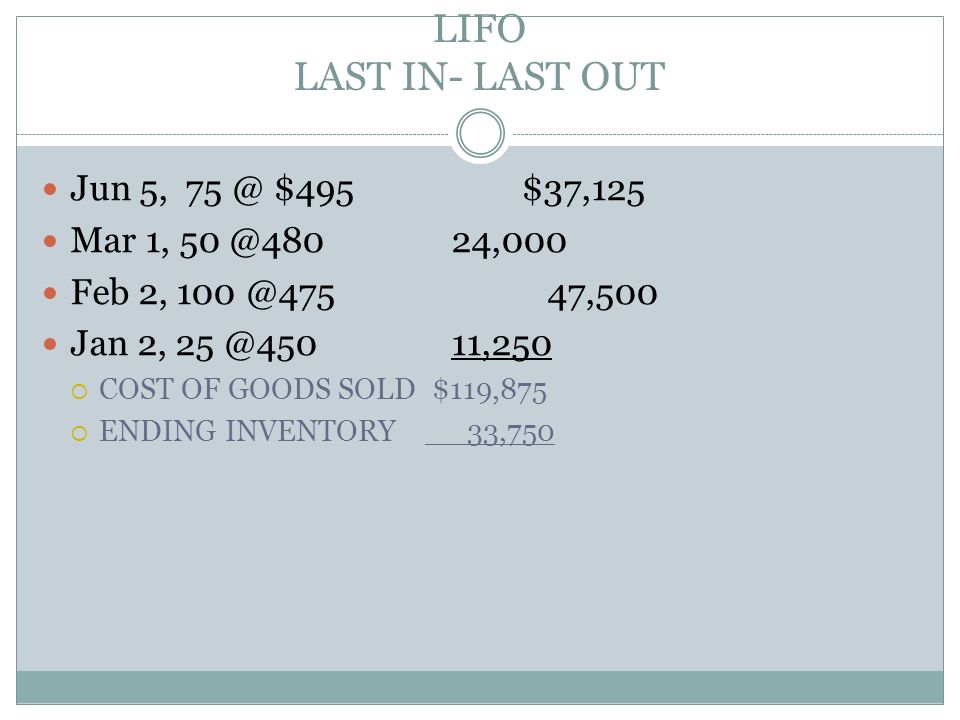This screenshot has height=720, width=960.
Task: Click the LAST IN- LAST OUT heading
Action: tap(479, 77)
